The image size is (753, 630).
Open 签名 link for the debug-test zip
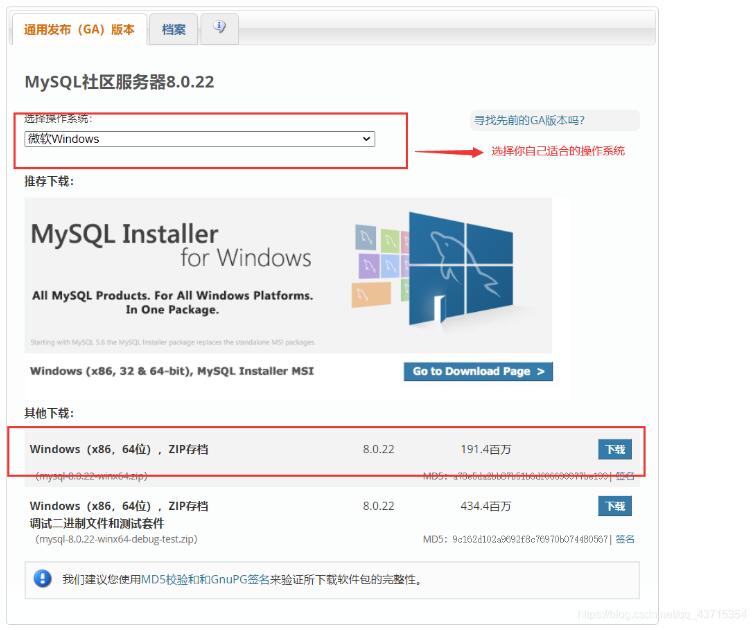(625, 539)
